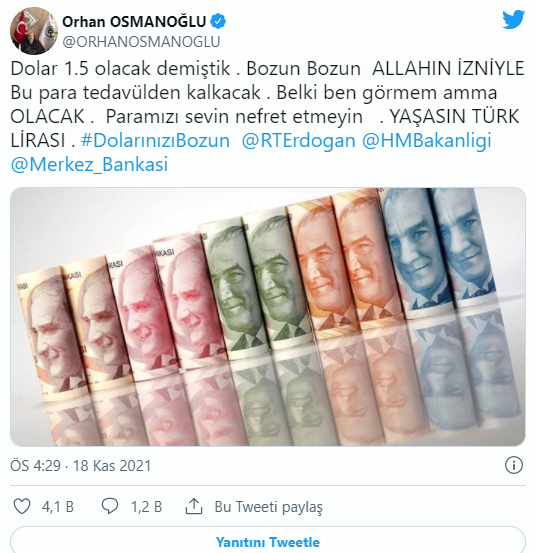
Task: Click the Yanıtını Tweetle button
Action: 268,542
